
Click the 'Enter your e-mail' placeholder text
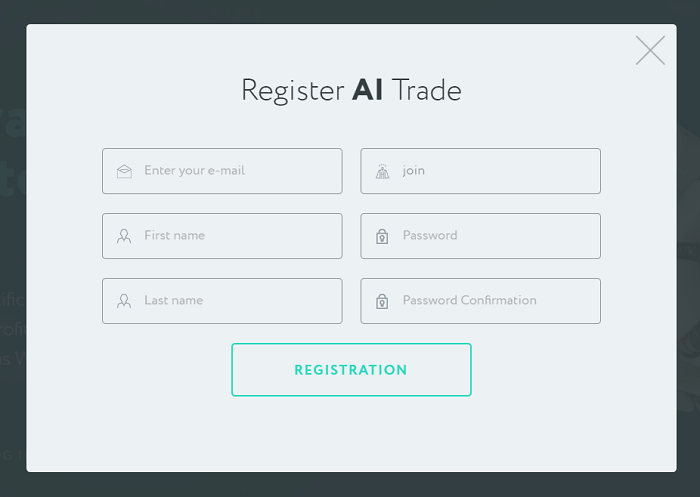pyautogui.click(x=194, y=171)
